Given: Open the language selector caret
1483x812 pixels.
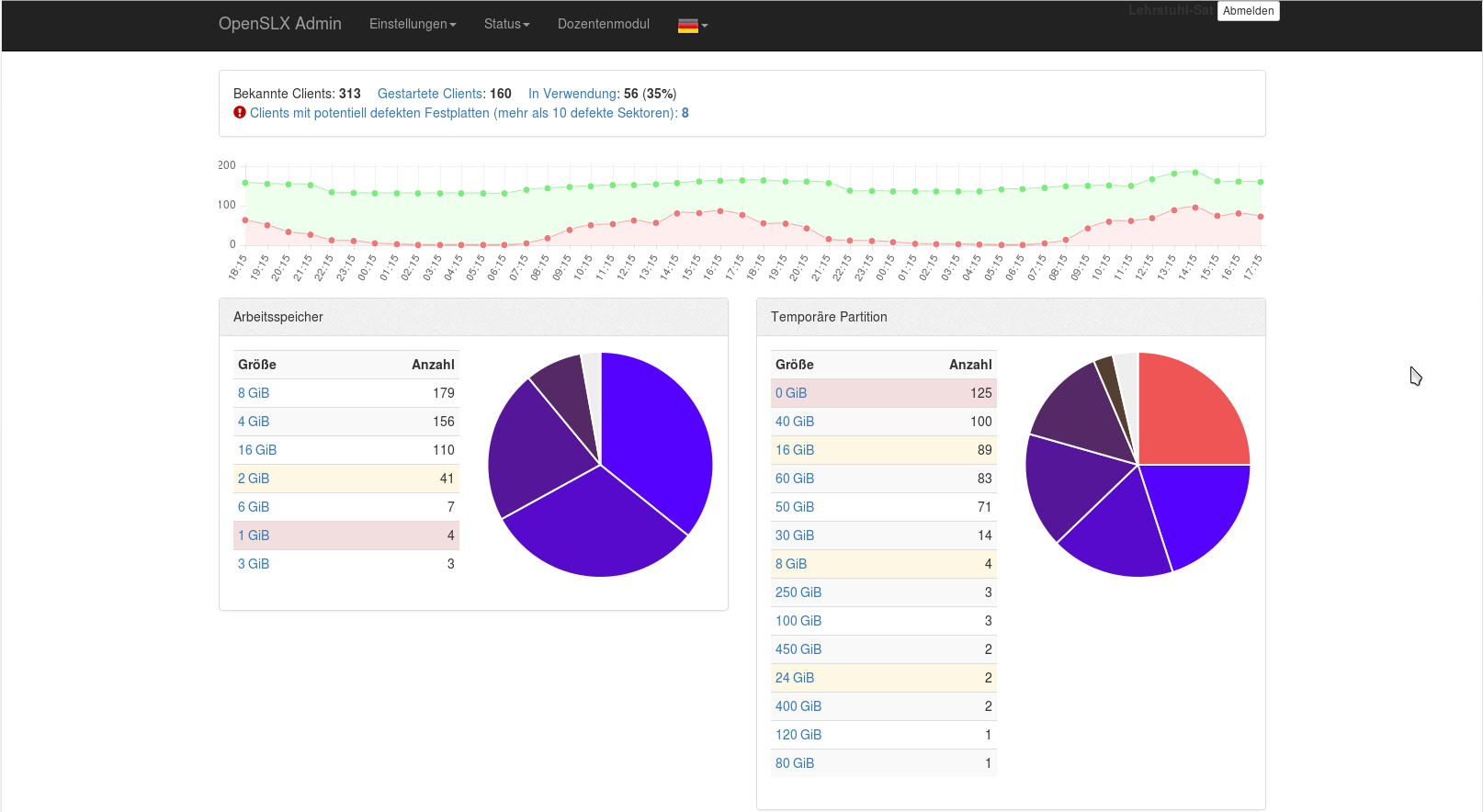Looking at the screenshot, I should [x=705, y=26].
